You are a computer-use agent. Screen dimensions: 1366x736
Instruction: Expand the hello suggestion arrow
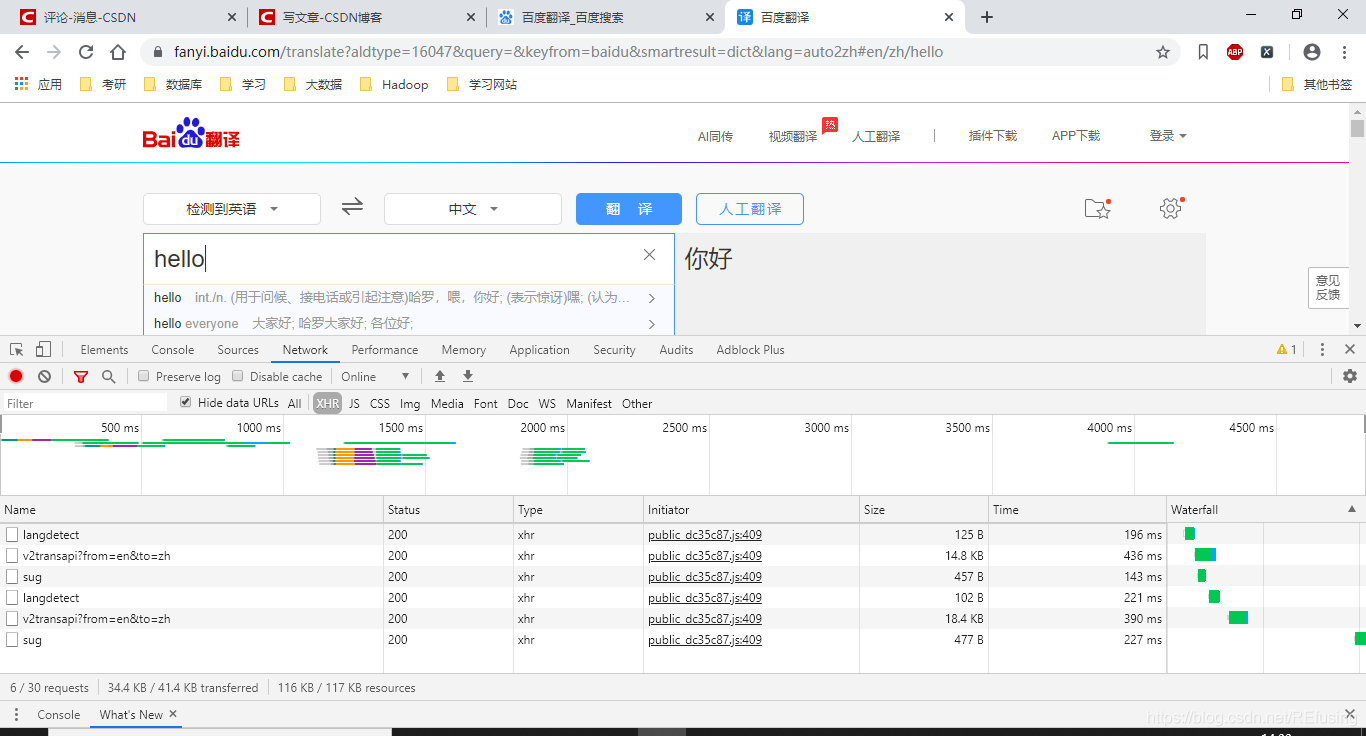pyautogui.click(x=652, y=298)
